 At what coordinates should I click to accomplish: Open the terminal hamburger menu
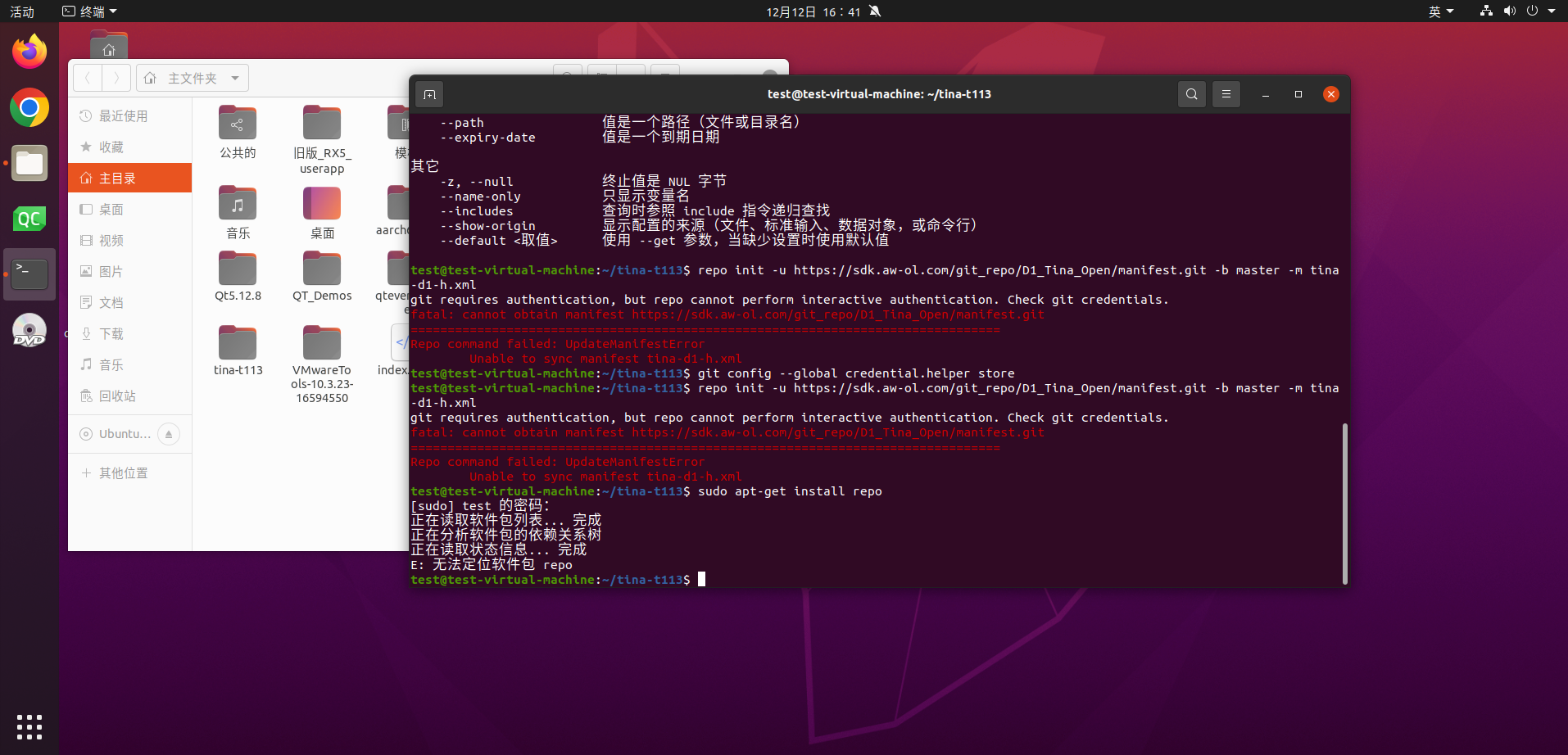[1226, 94]
